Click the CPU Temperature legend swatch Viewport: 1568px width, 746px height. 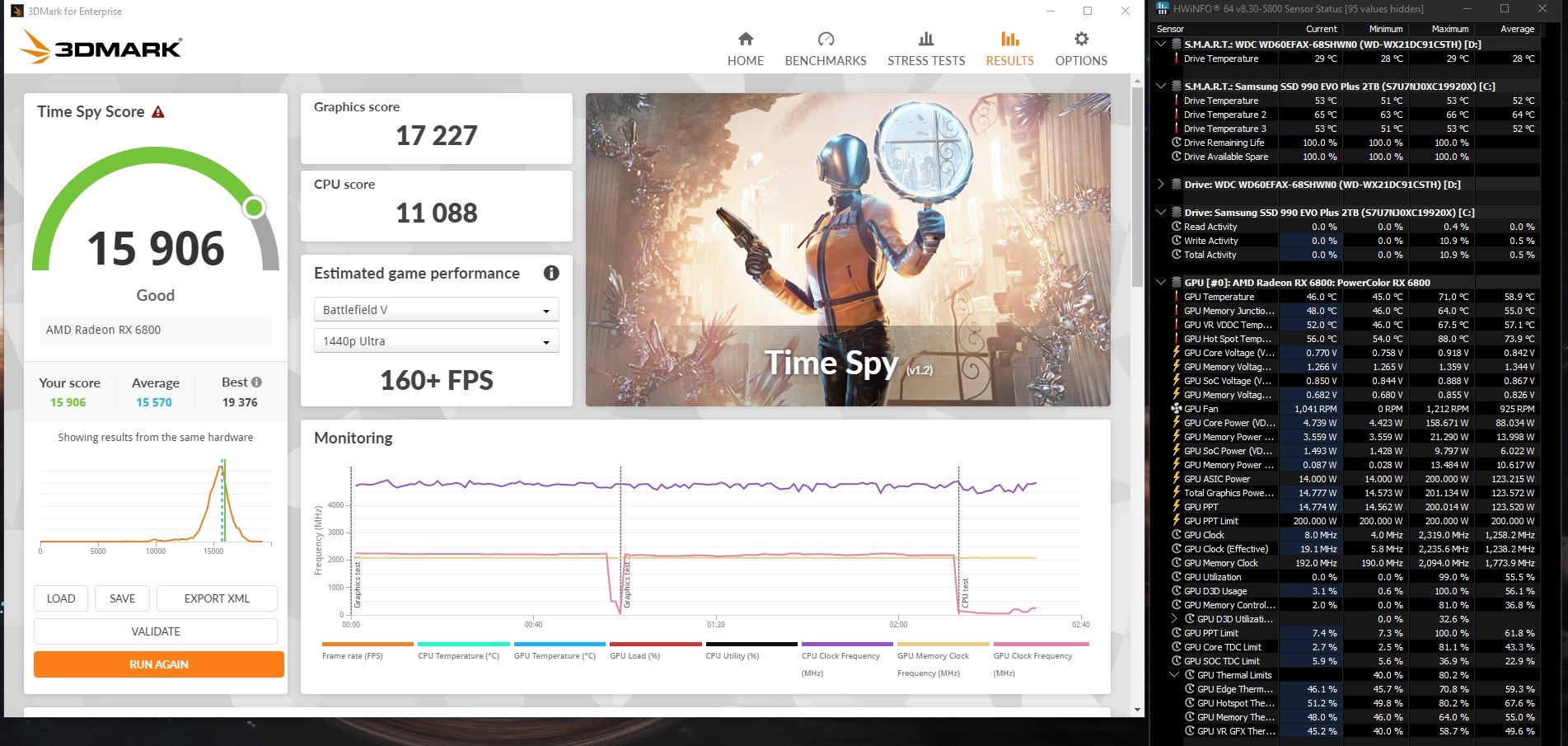tap(464, 644)
